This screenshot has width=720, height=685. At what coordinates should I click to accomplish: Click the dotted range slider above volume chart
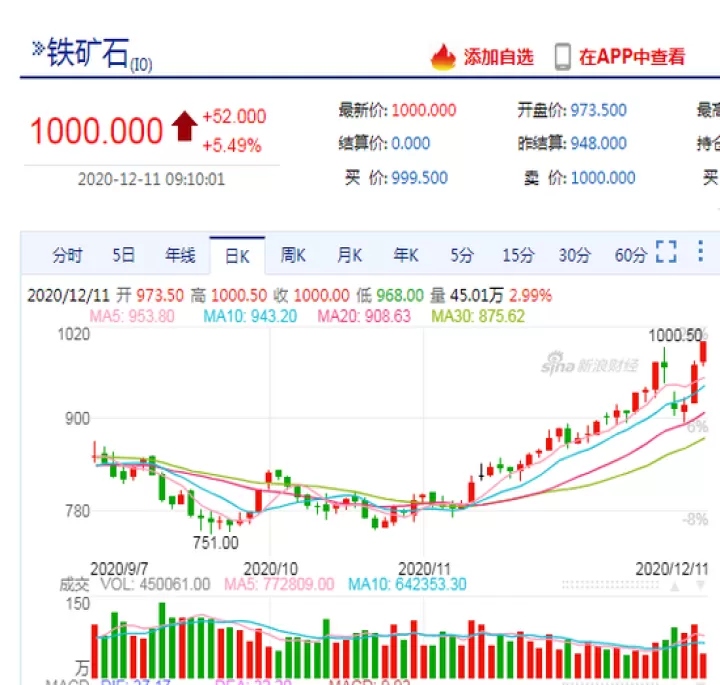pos(610,584)
